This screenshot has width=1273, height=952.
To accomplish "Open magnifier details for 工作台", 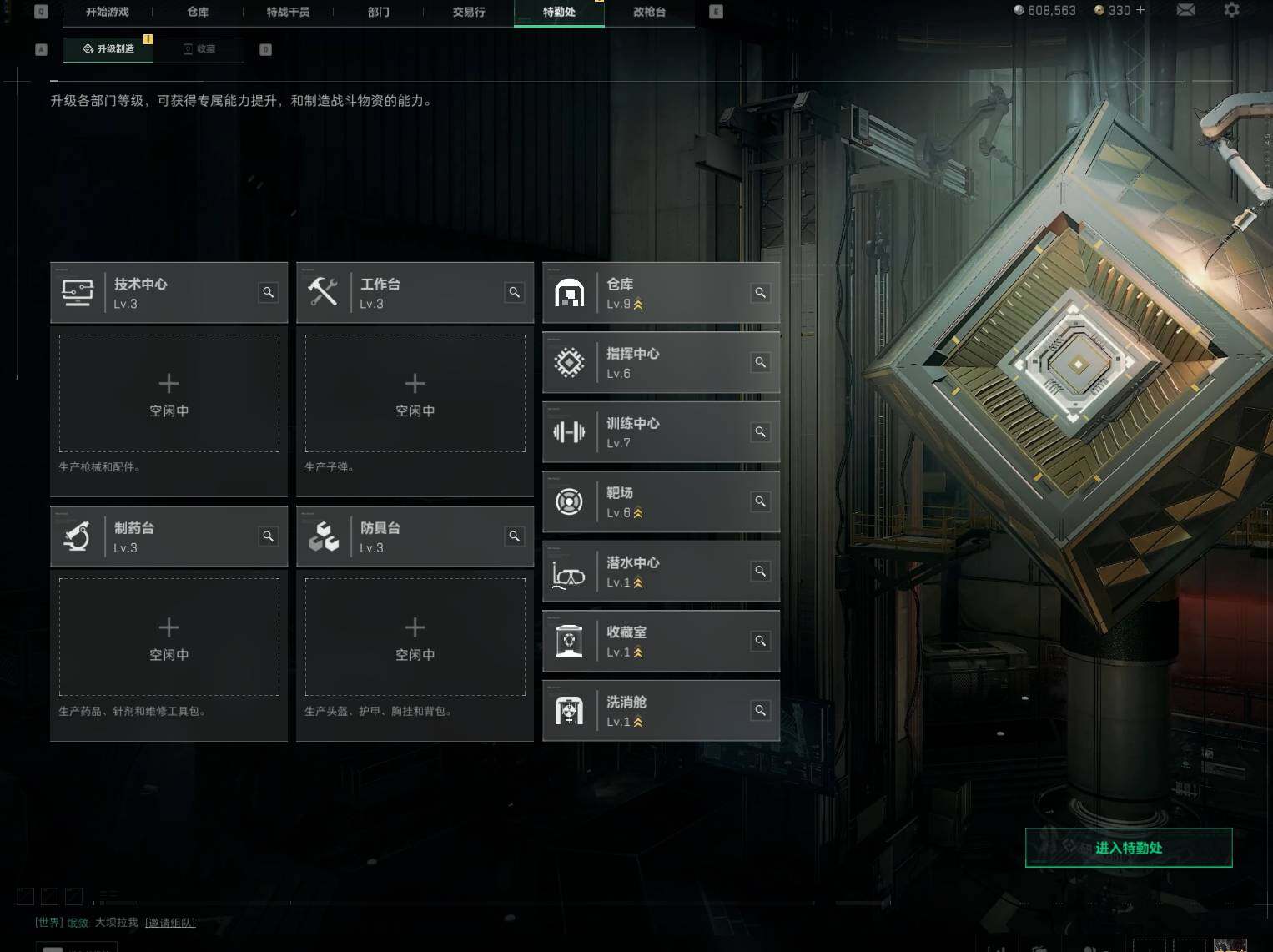I will 514,292.
